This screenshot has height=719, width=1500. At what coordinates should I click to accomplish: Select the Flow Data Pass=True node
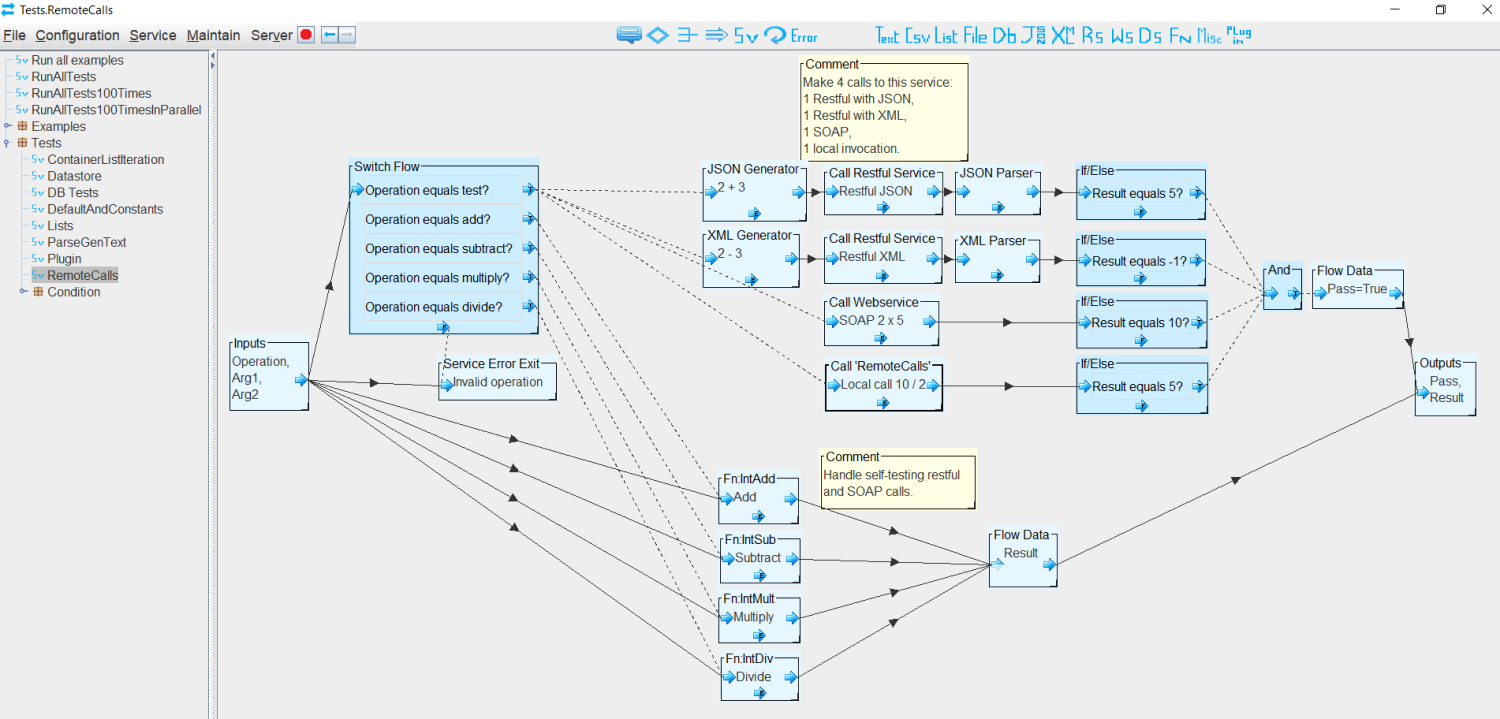pyautogui.click(x=1358, y=286)
